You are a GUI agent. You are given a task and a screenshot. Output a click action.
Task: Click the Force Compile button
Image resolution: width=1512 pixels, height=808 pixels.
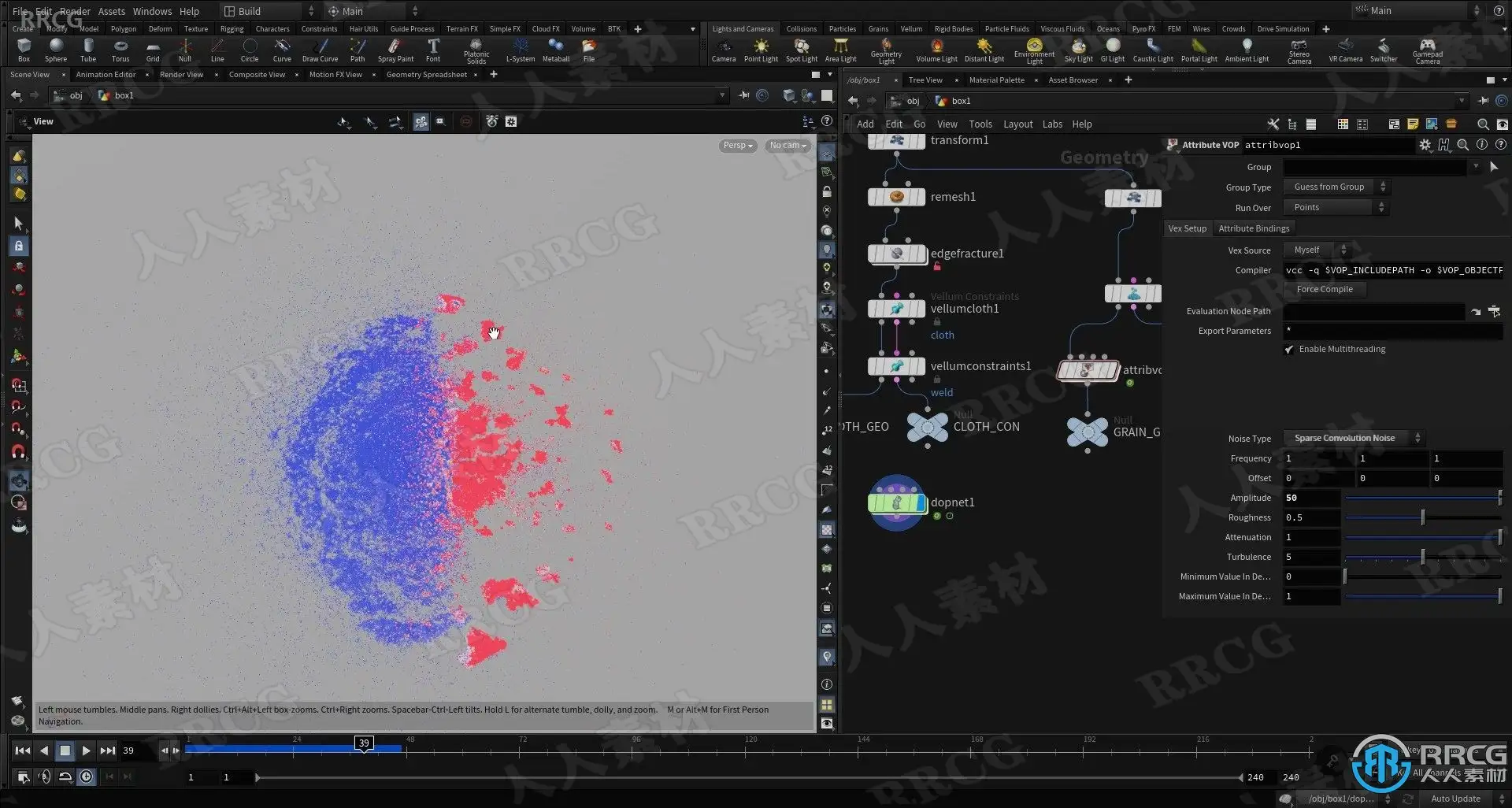(x=1325, y=289)
